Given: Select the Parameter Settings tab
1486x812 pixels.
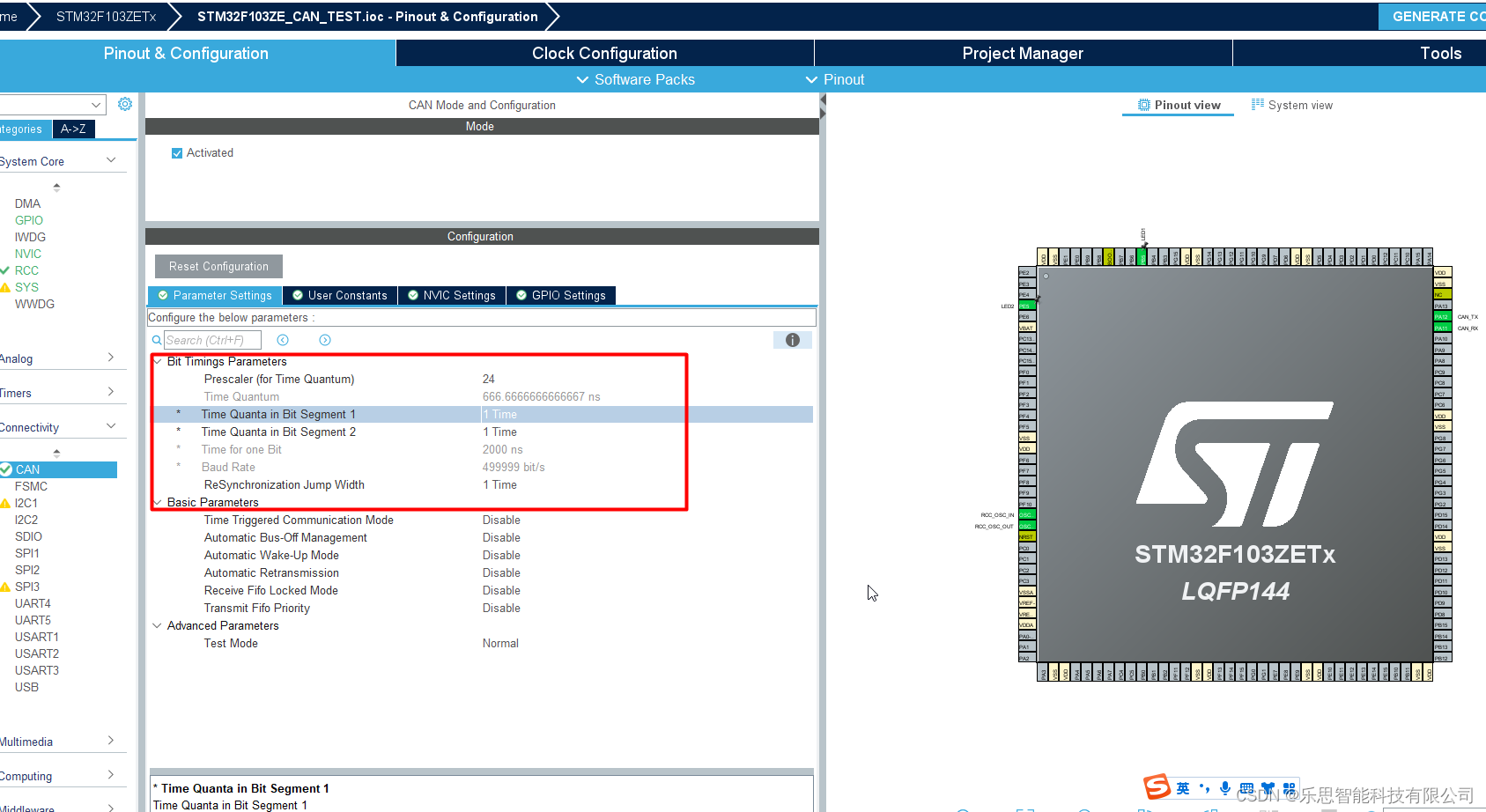Looking at the screenshot, I should pos(215,295).
